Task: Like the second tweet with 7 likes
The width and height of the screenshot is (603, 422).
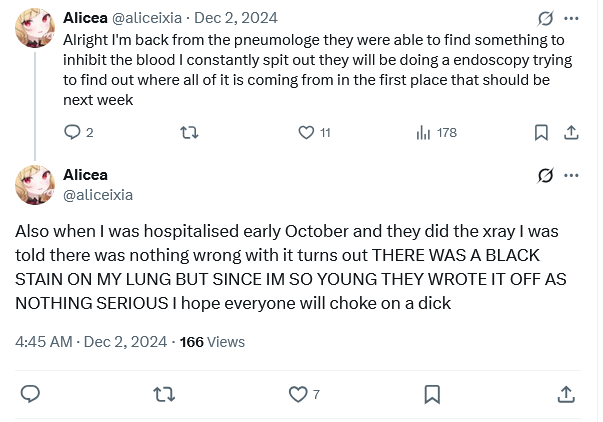Action: (x=298, y=393)
